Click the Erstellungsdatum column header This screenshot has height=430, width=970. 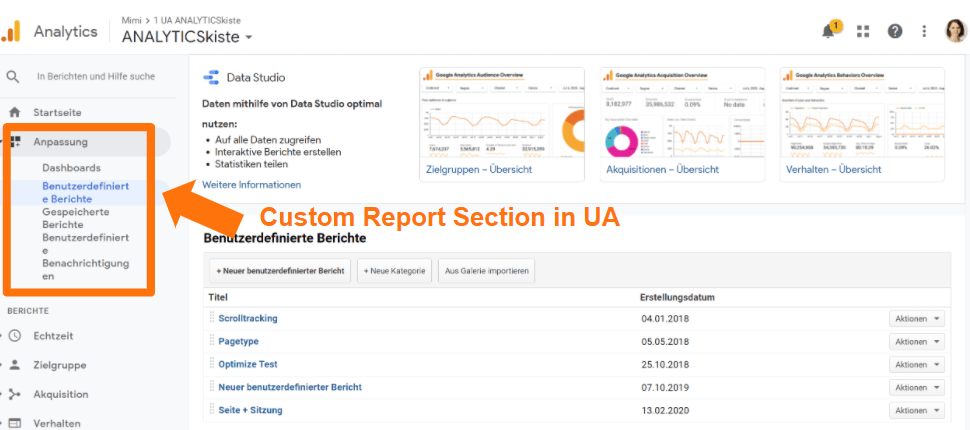677,298
